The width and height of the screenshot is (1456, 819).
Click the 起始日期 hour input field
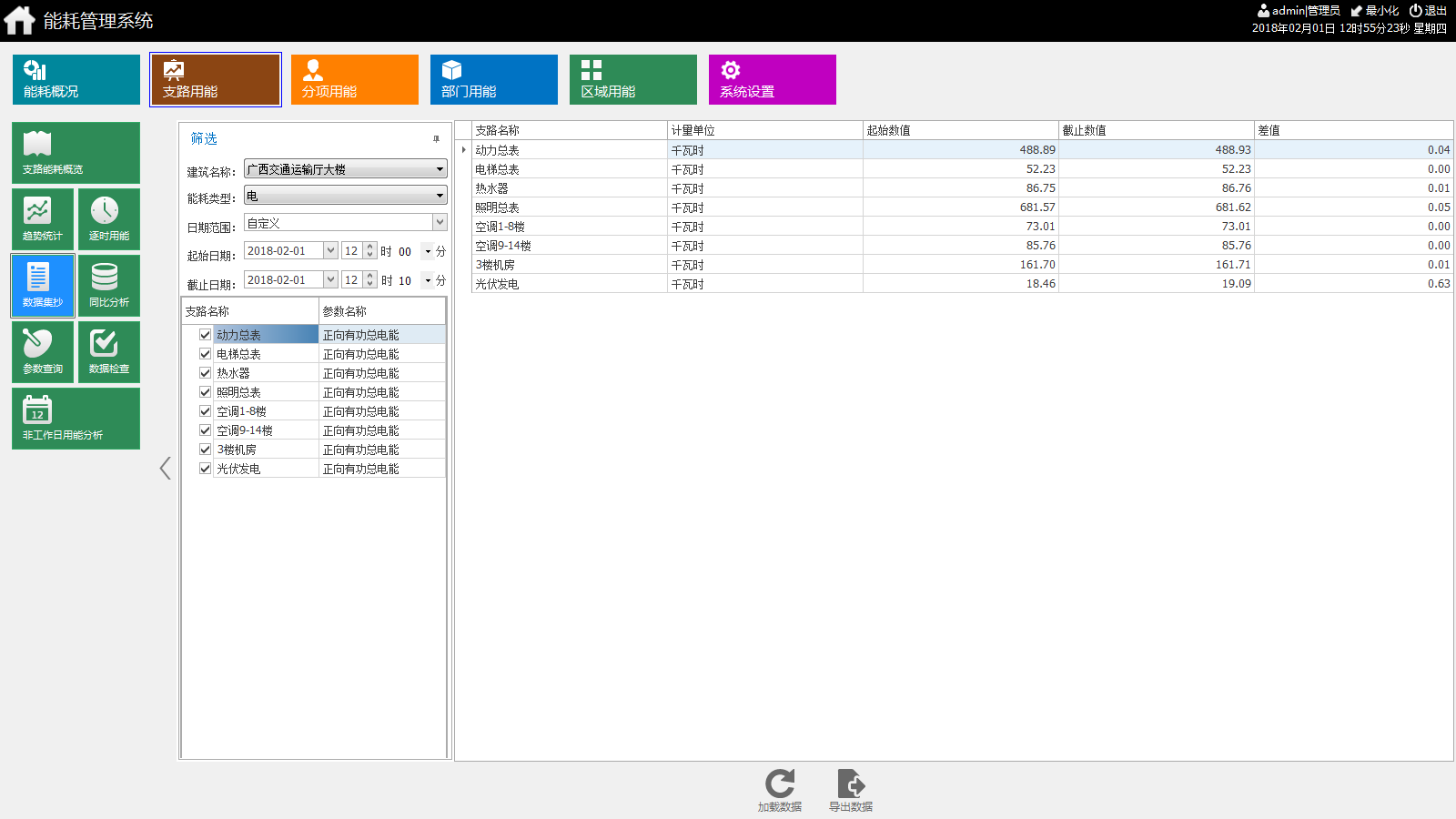point(352,250)
